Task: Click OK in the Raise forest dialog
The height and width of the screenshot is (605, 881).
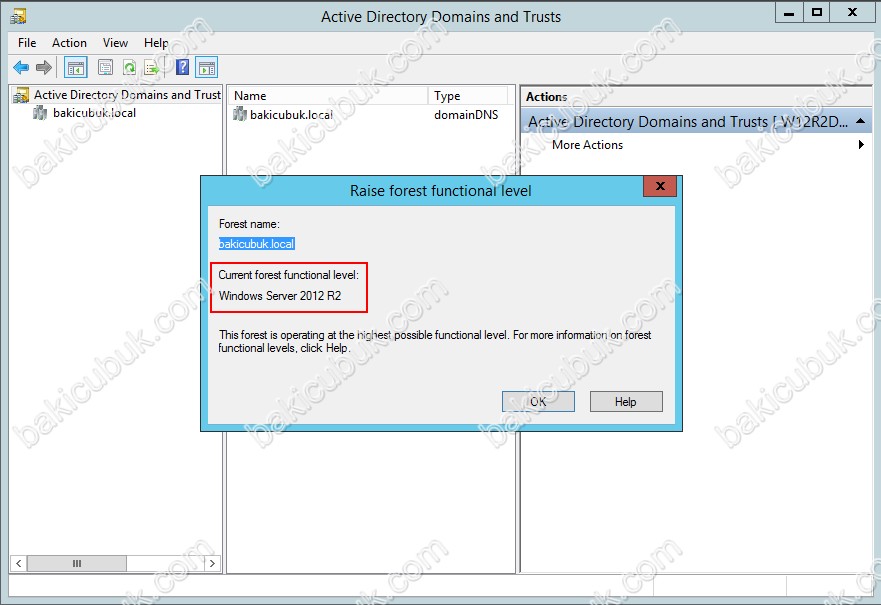Action: pos(538,402)
